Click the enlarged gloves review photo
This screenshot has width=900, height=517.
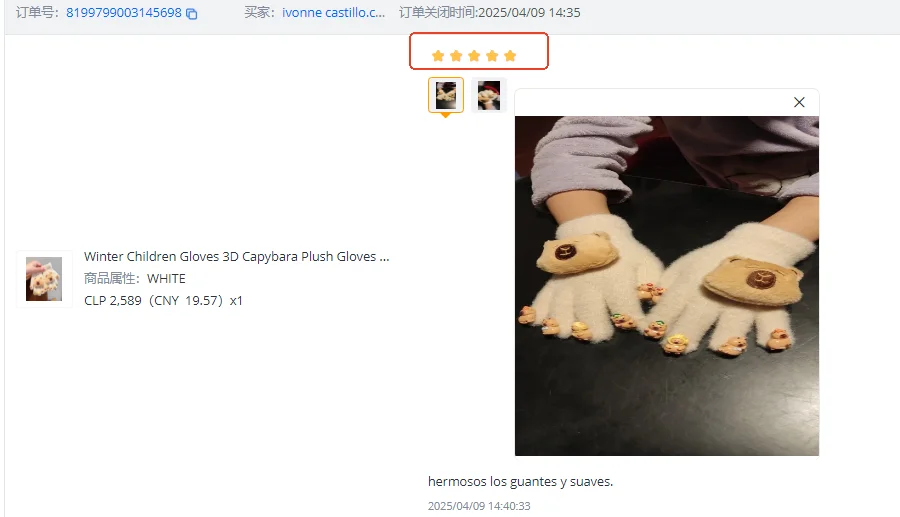667,286
